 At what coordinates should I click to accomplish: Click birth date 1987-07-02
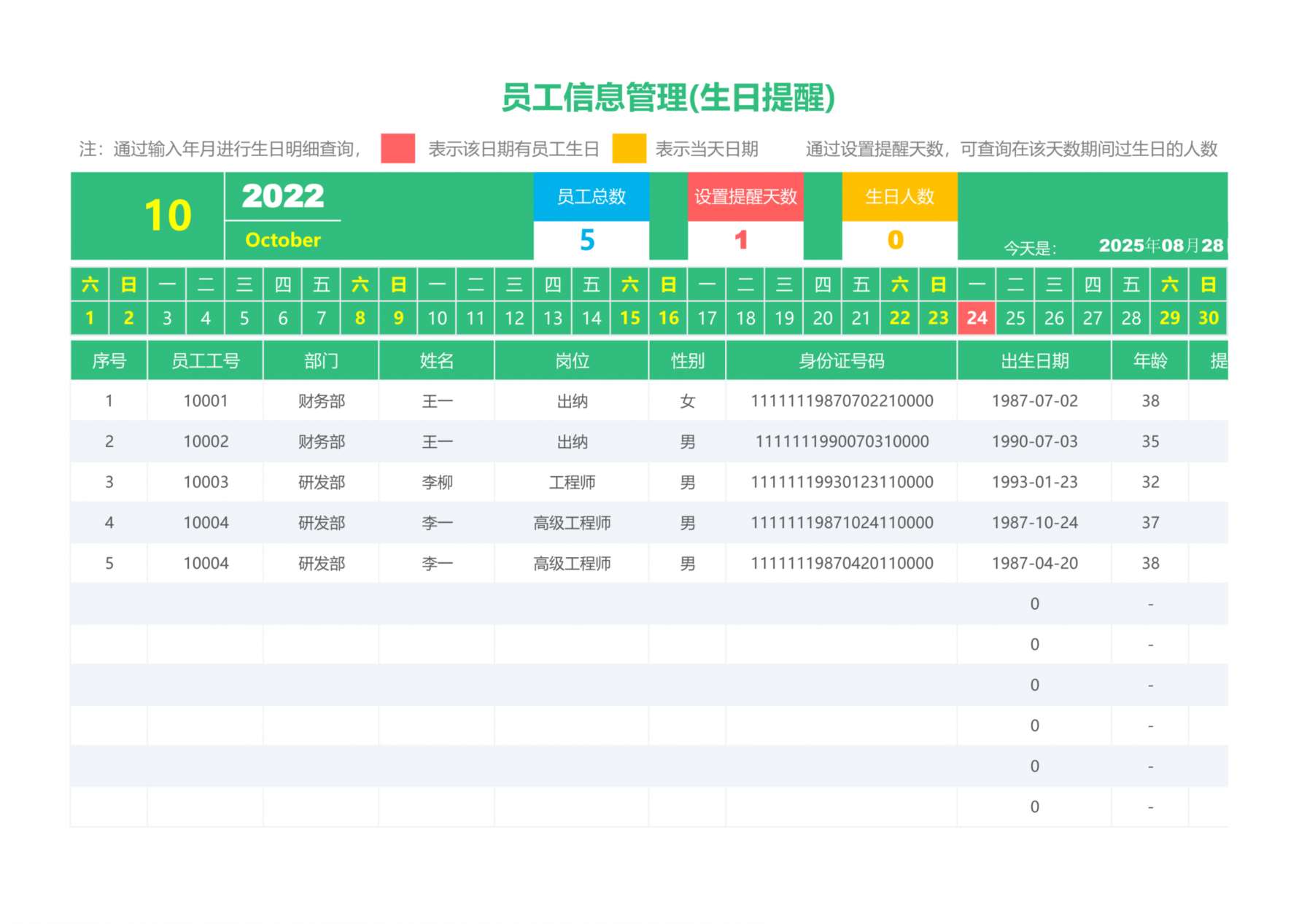click(x=1034, y=401)
